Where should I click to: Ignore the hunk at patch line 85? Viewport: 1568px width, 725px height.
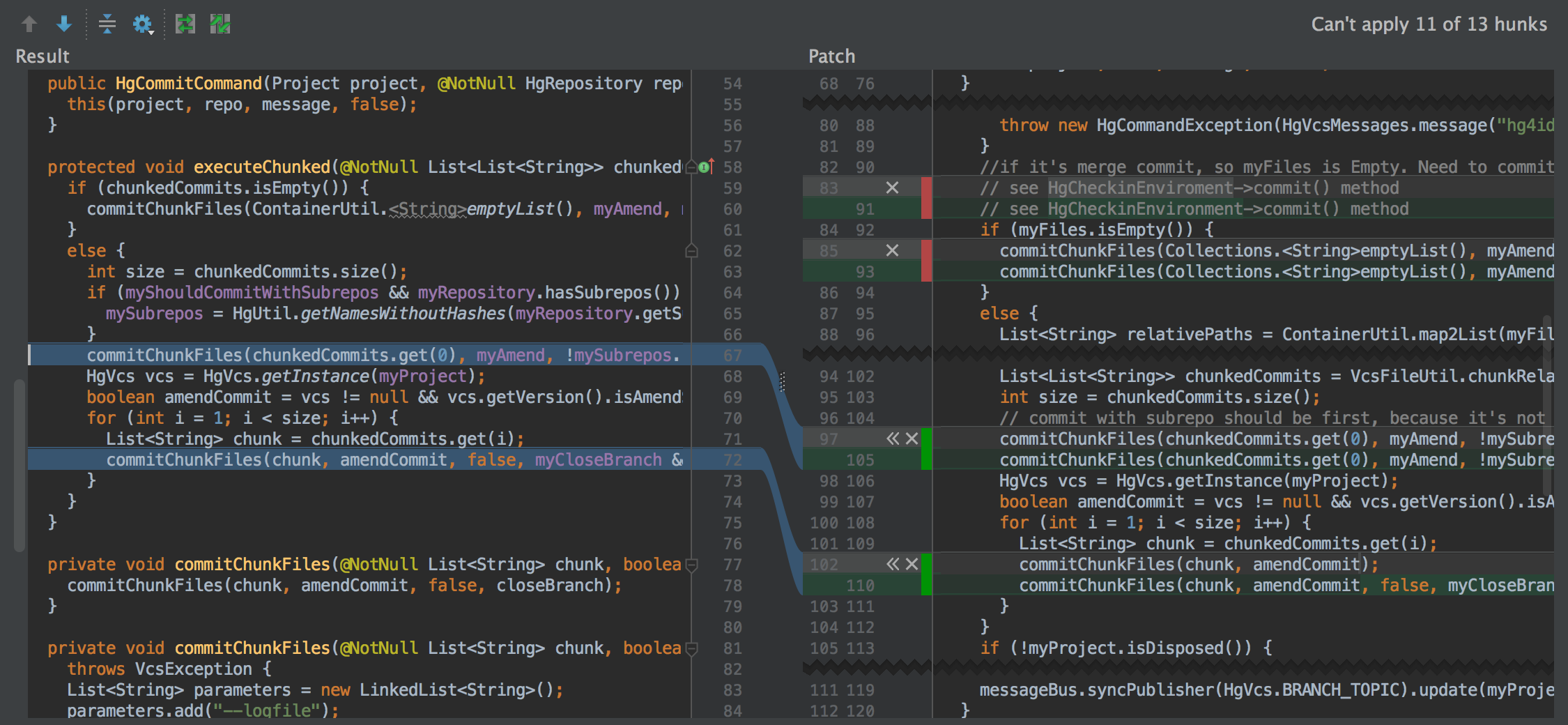tap(892, 250)
